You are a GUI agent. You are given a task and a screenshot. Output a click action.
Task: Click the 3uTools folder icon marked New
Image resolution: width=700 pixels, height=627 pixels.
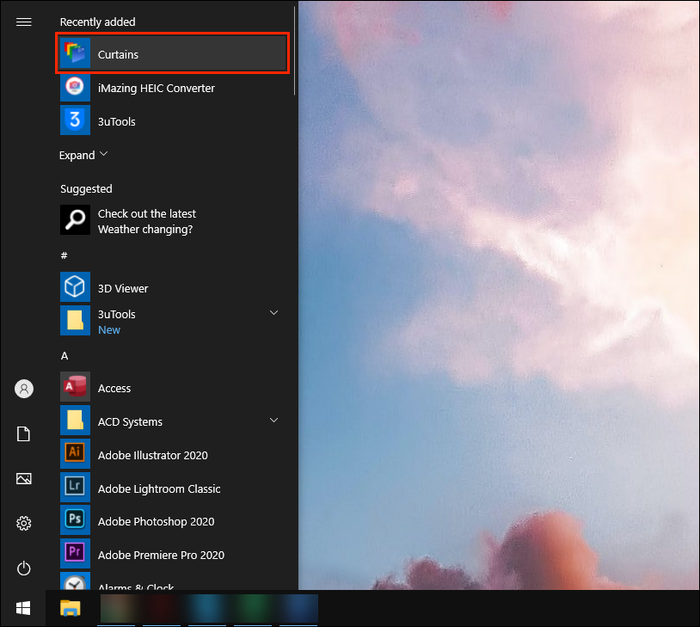pos(75,320)
